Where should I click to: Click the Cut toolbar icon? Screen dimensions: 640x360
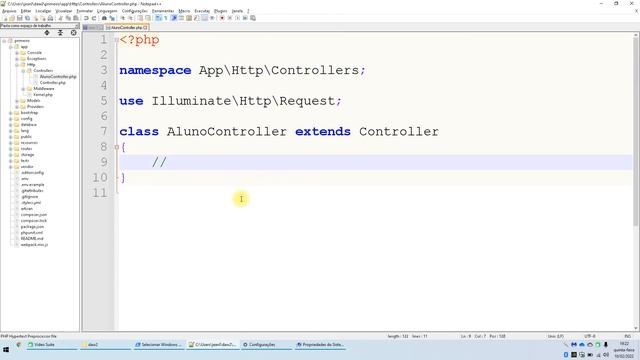coord(60,18)
